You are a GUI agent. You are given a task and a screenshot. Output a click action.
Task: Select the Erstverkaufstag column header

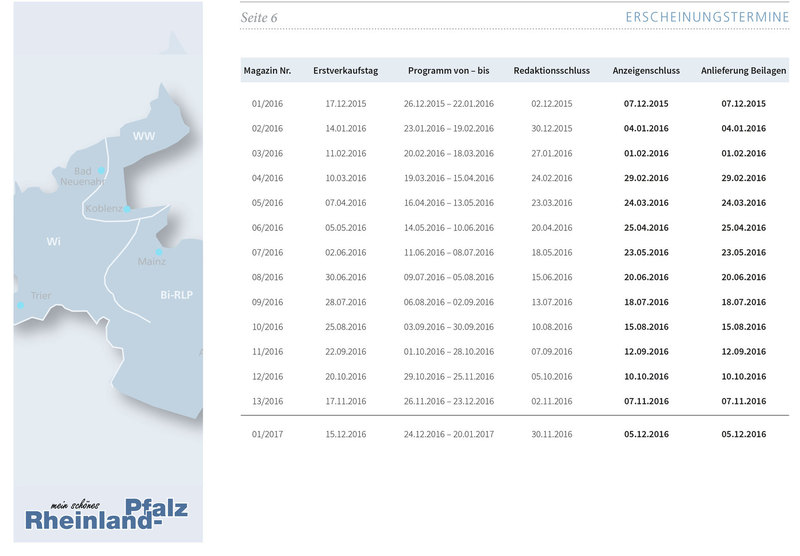345,71
